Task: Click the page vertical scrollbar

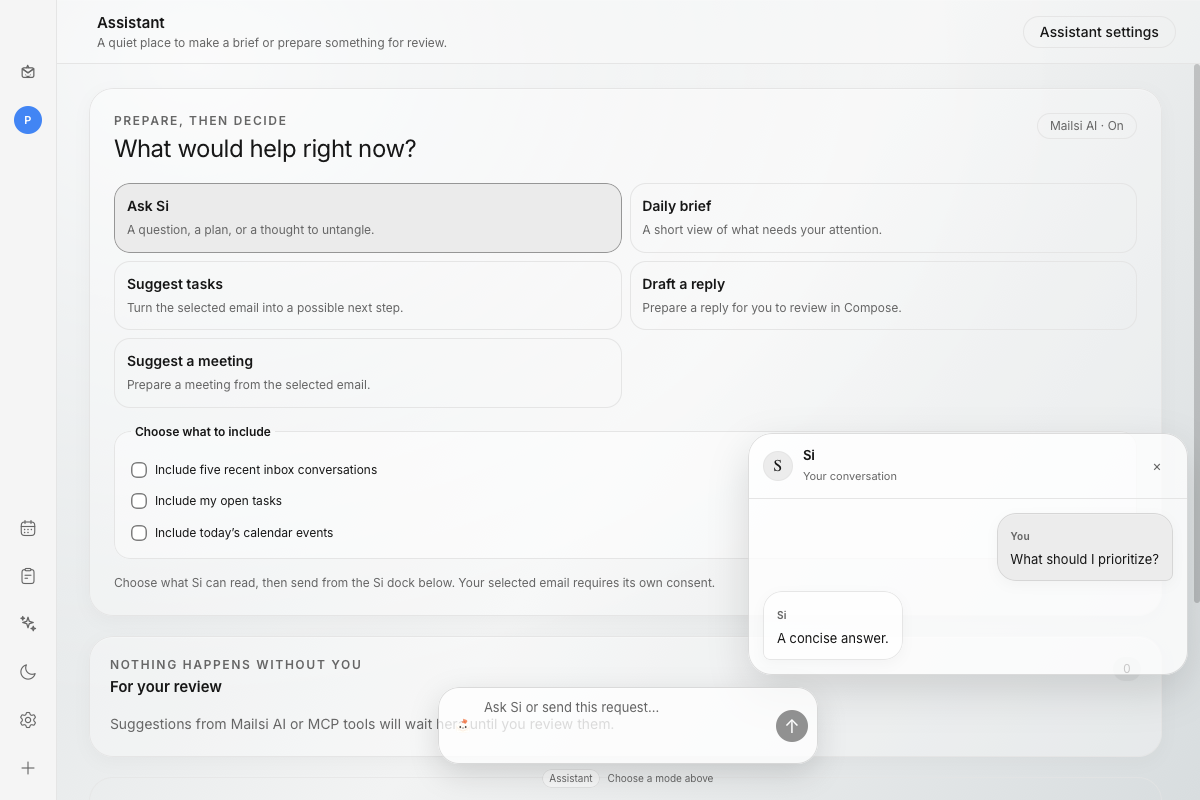Action: tap(1196, 332)
